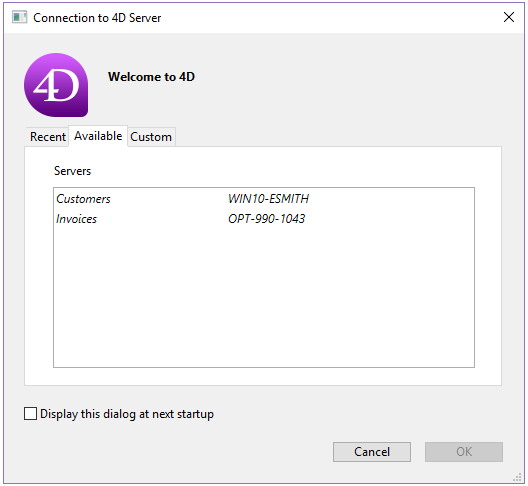Open the Custom tab
This screenshot has height=486, width=528.
pos(151,137)
